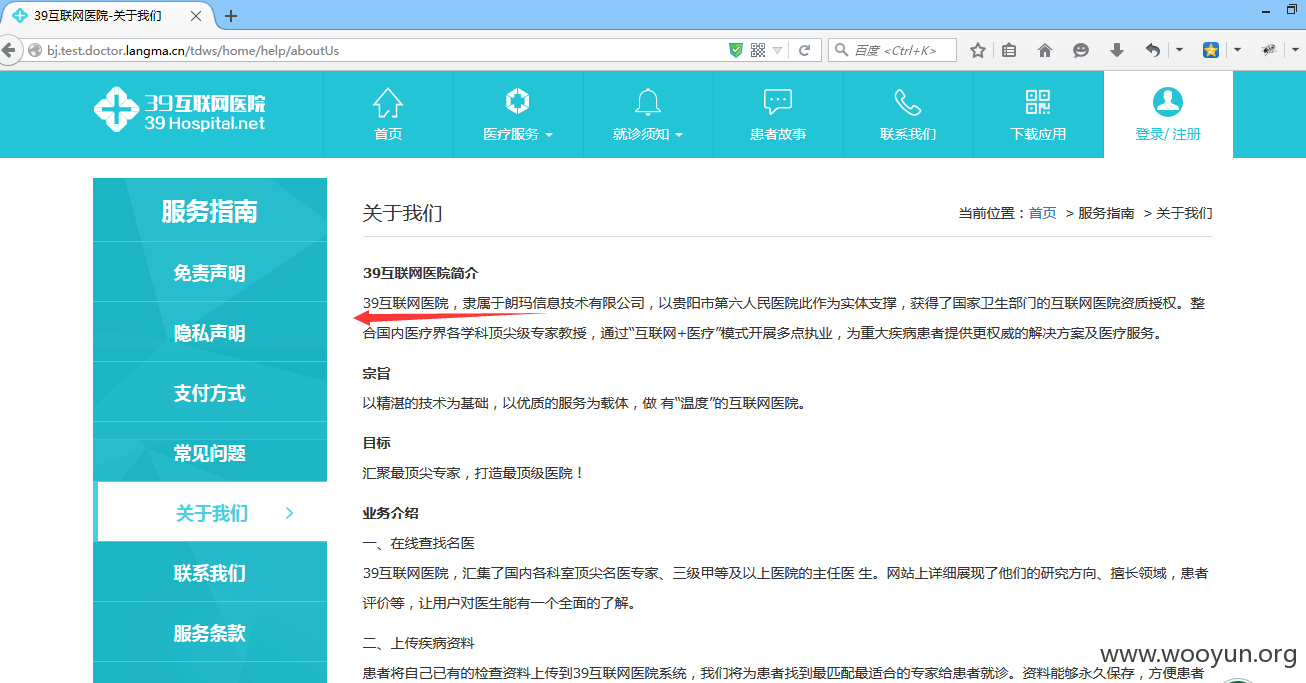Image resolution: width=1306 pixels, height=683 pixels.
Task: Expand dropdown next to bug icon
Action: coord(1296,50)
